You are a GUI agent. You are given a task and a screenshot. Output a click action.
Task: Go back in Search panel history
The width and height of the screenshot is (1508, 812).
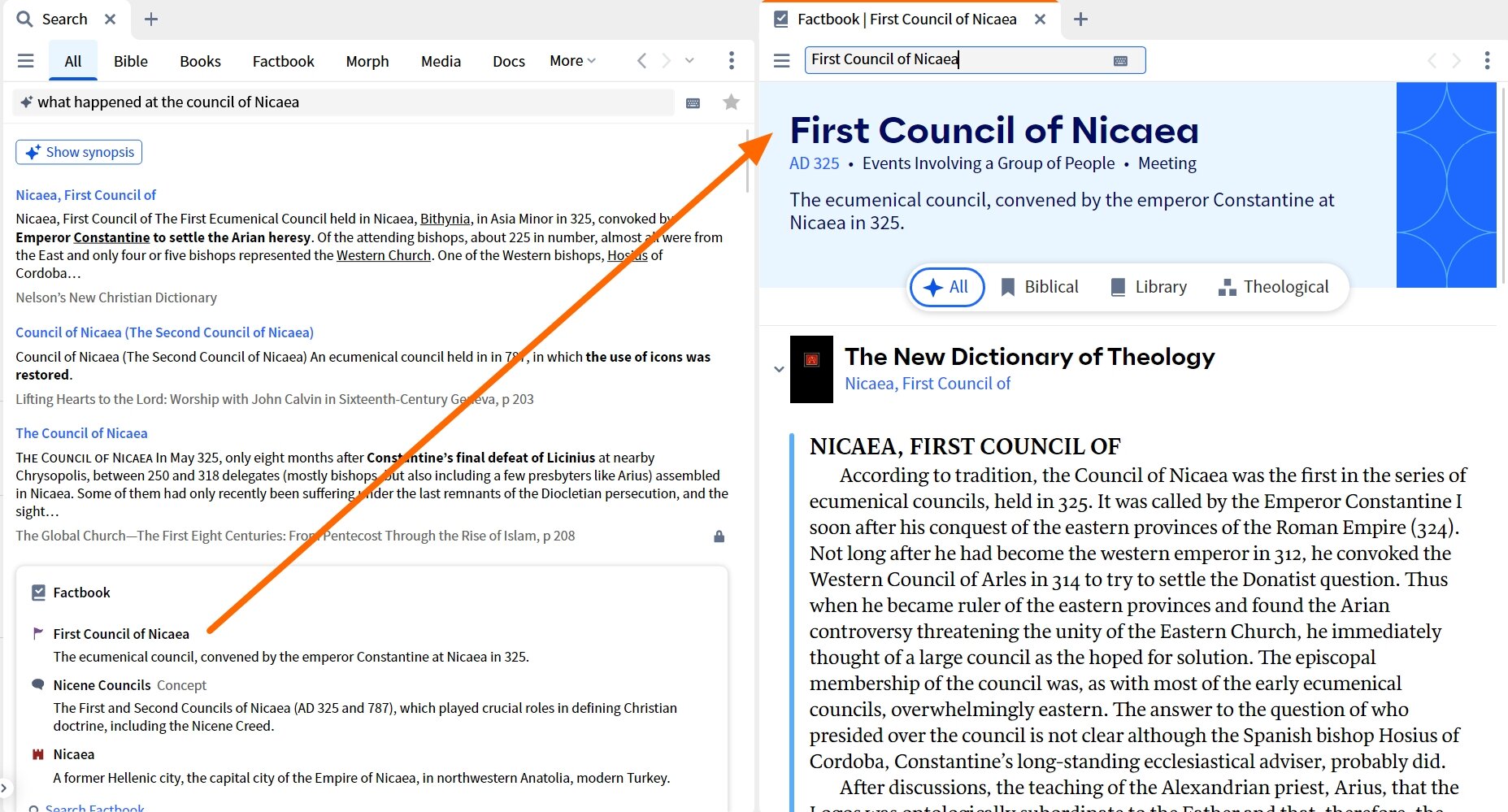coord(641,61)
